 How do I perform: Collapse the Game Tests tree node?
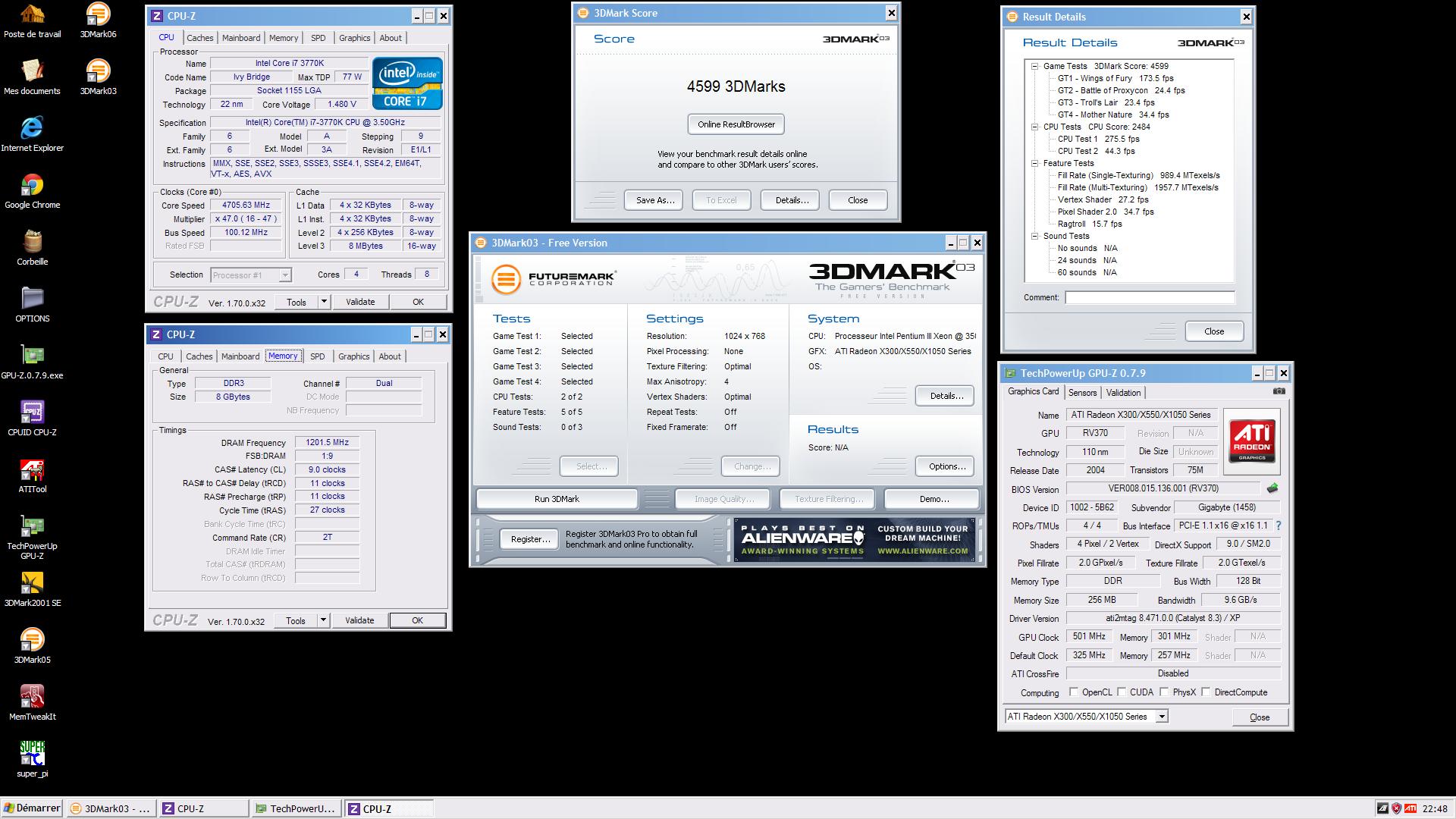[x=1034, y=66]
